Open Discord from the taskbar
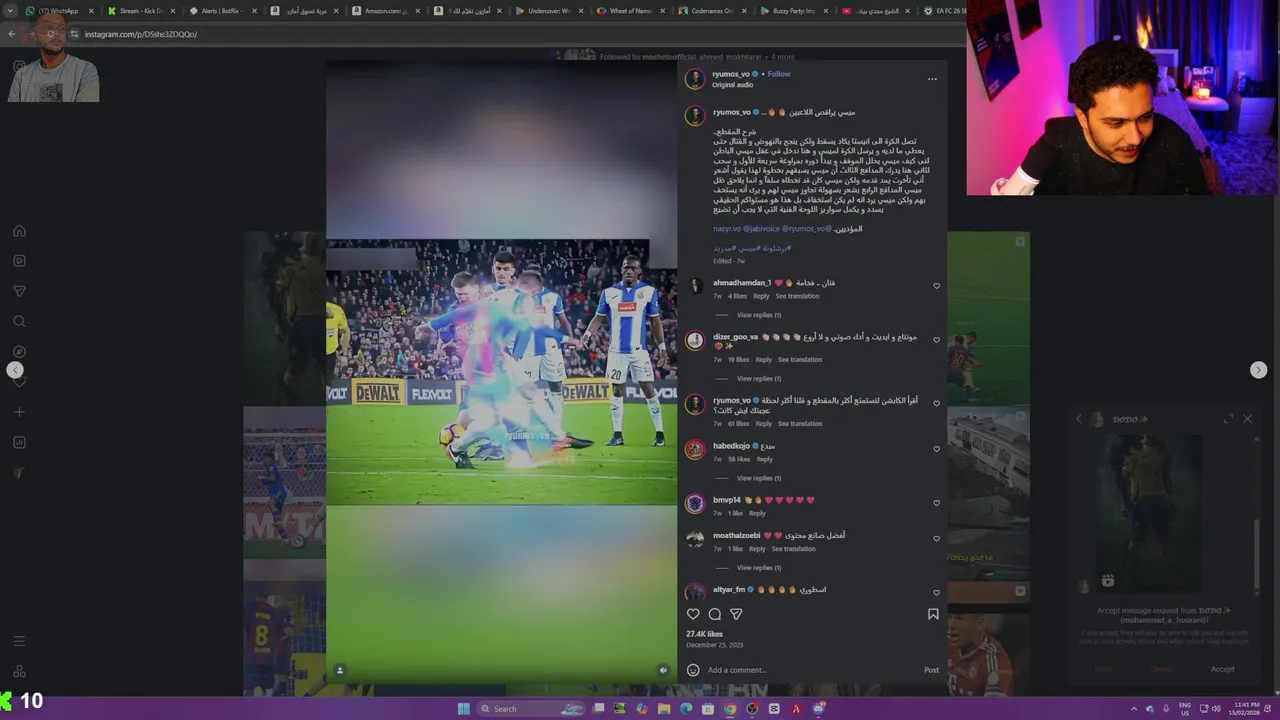Screen dimensions: 1280x720 pos(819,709)
